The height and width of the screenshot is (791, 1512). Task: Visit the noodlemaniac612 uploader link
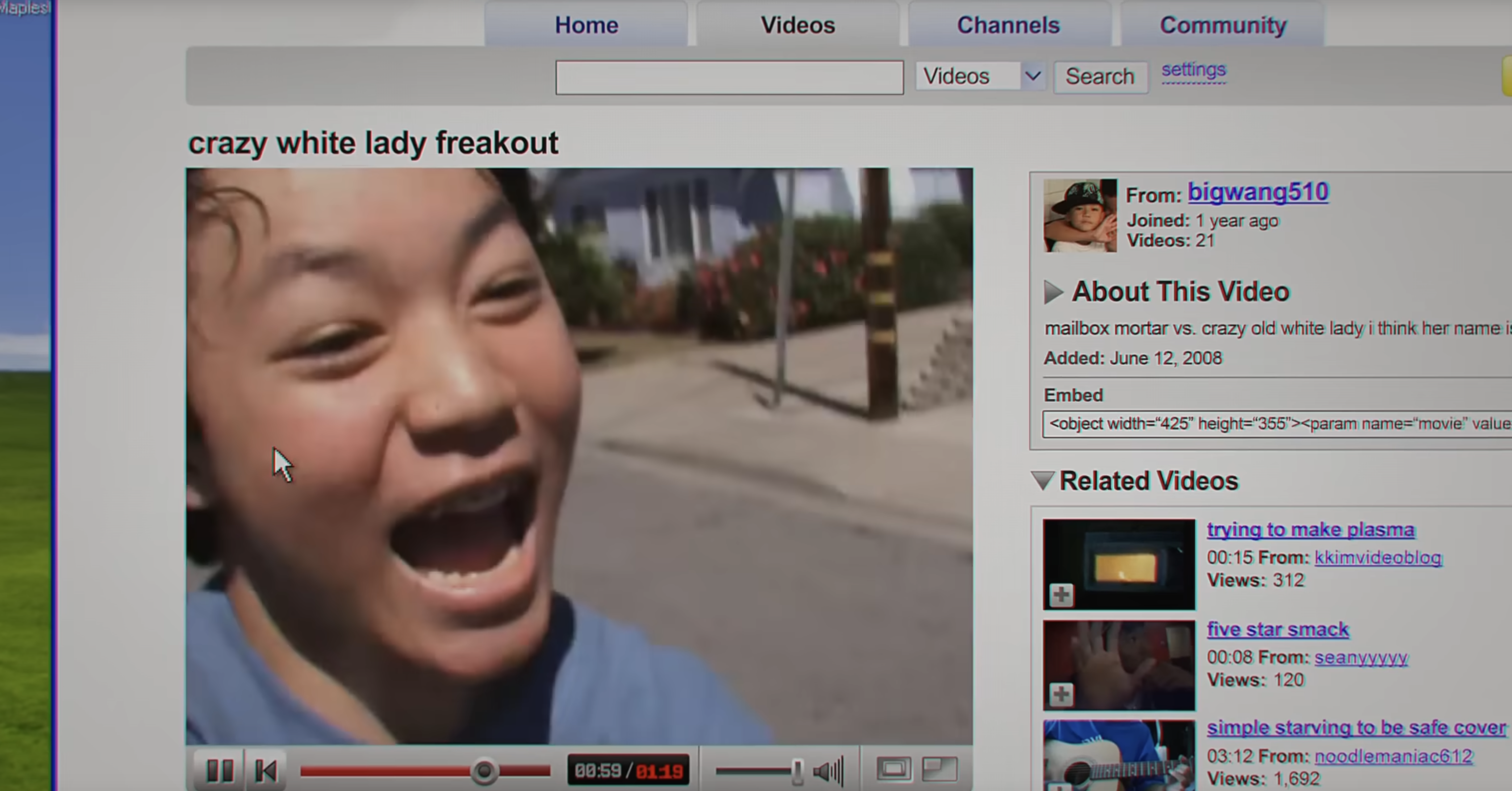1393,756
